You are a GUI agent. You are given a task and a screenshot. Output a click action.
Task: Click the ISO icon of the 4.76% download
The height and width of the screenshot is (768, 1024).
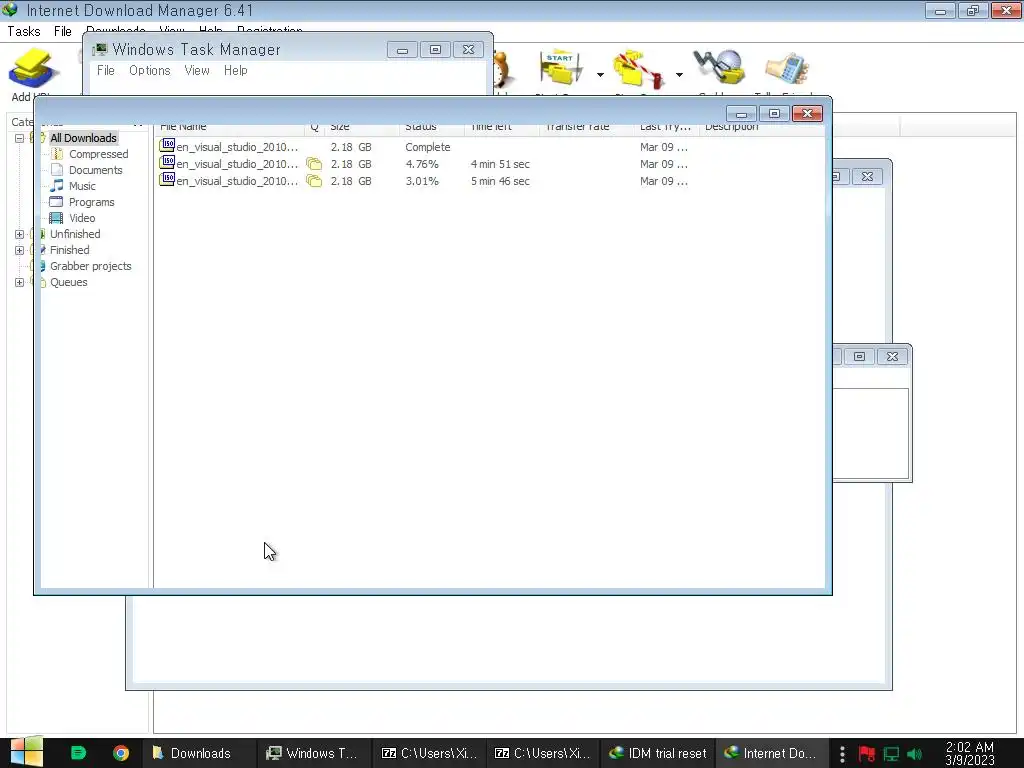coord(167,163)
